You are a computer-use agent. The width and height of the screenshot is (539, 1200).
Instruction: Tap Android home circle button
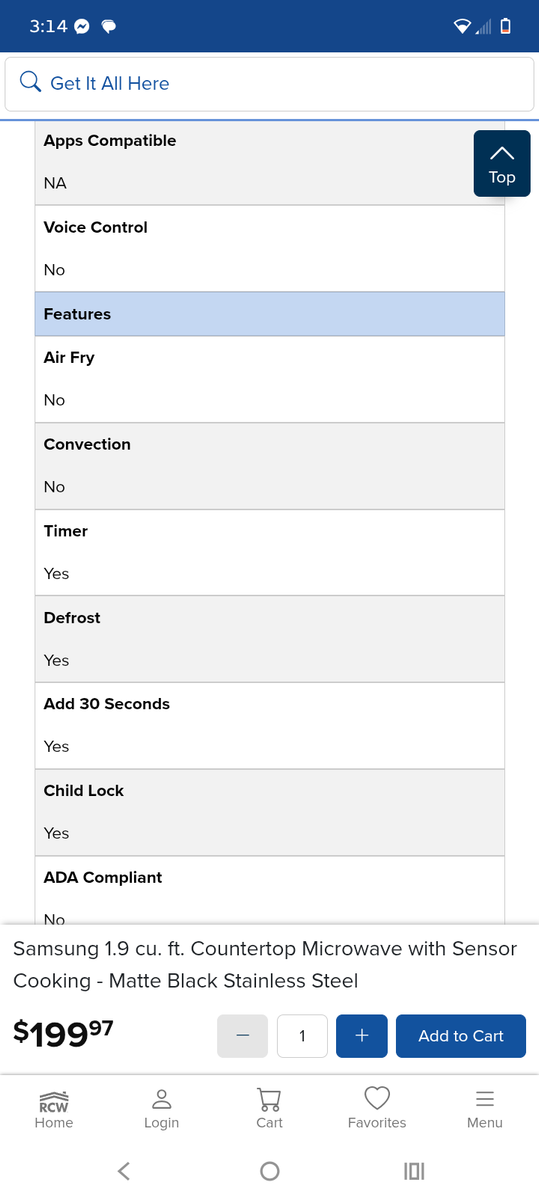[x=269, y=1171]
